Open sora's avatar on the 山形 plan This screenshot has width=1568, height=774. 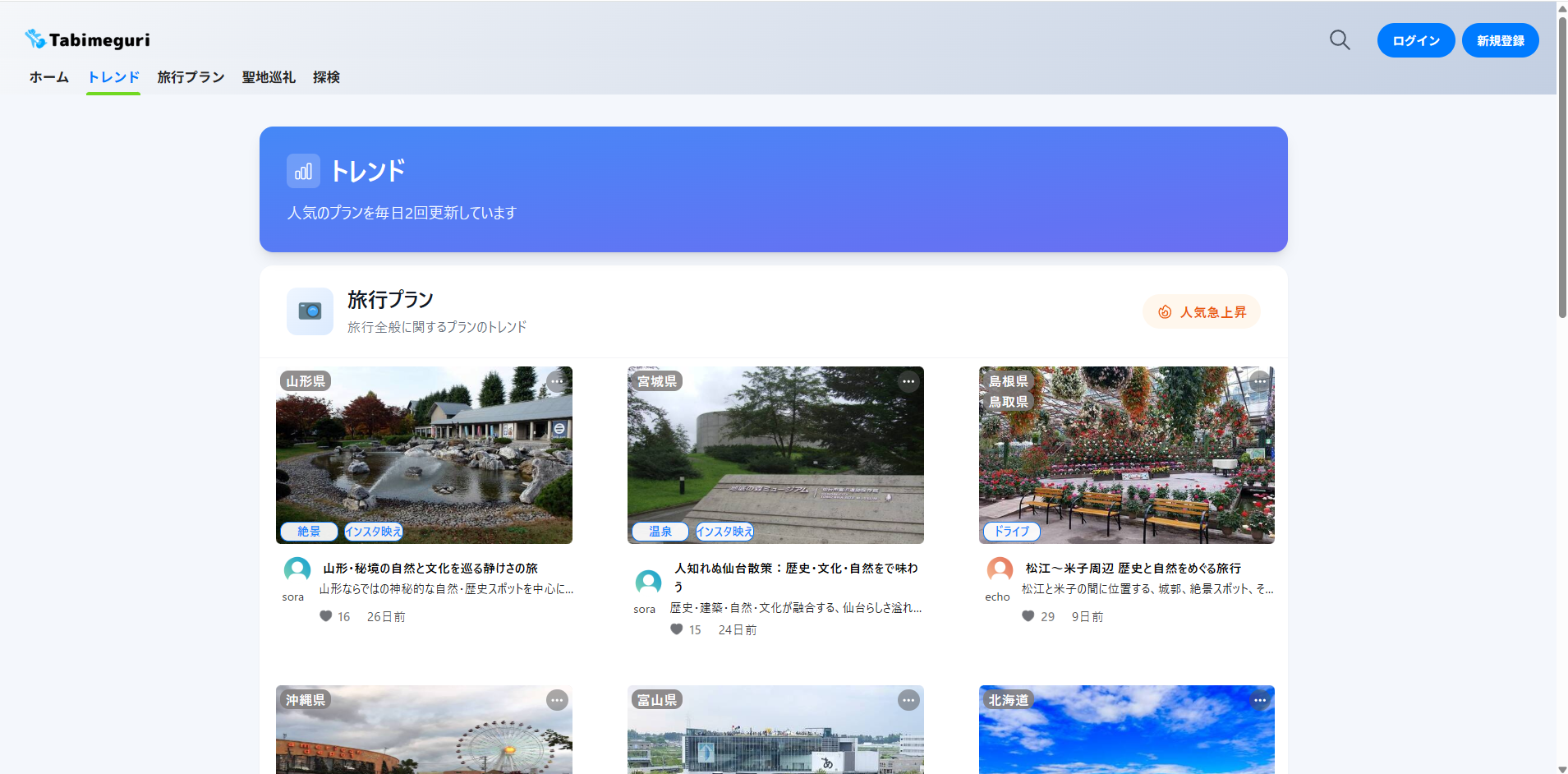(297, 569)
